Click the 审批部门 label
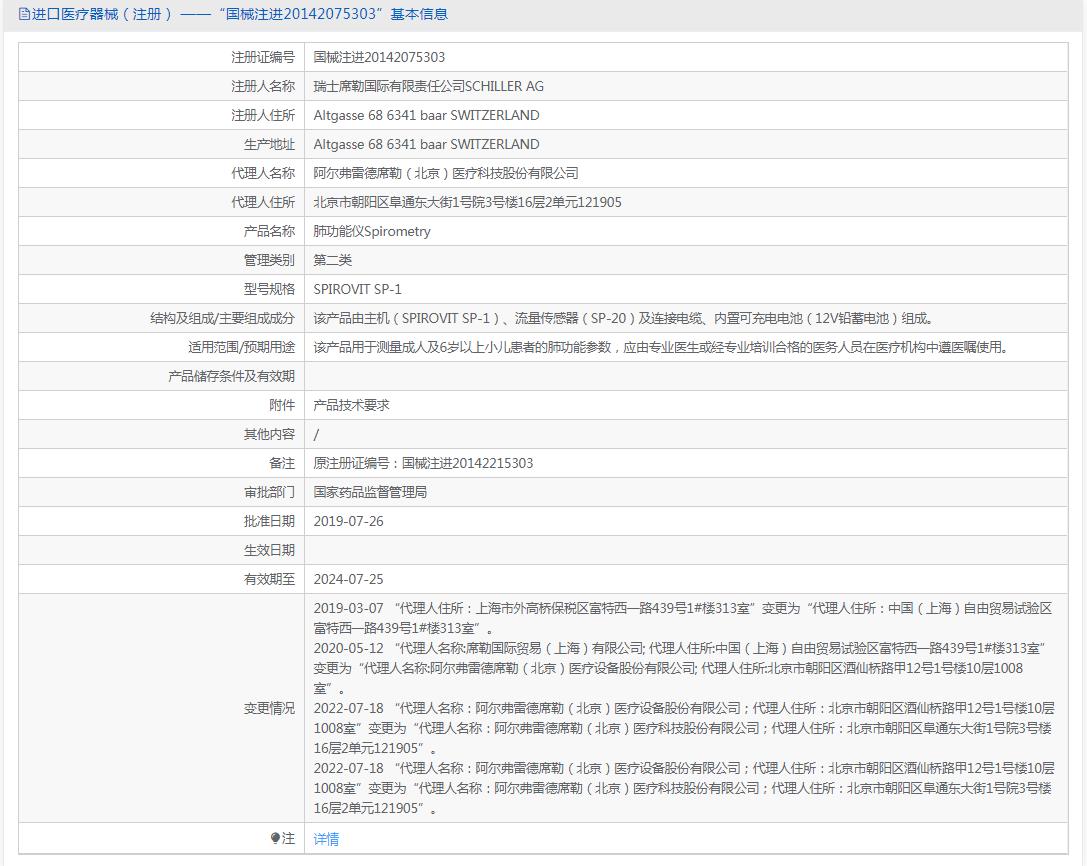This screenshot has width=1087, height=866. (x=269, y=492)
